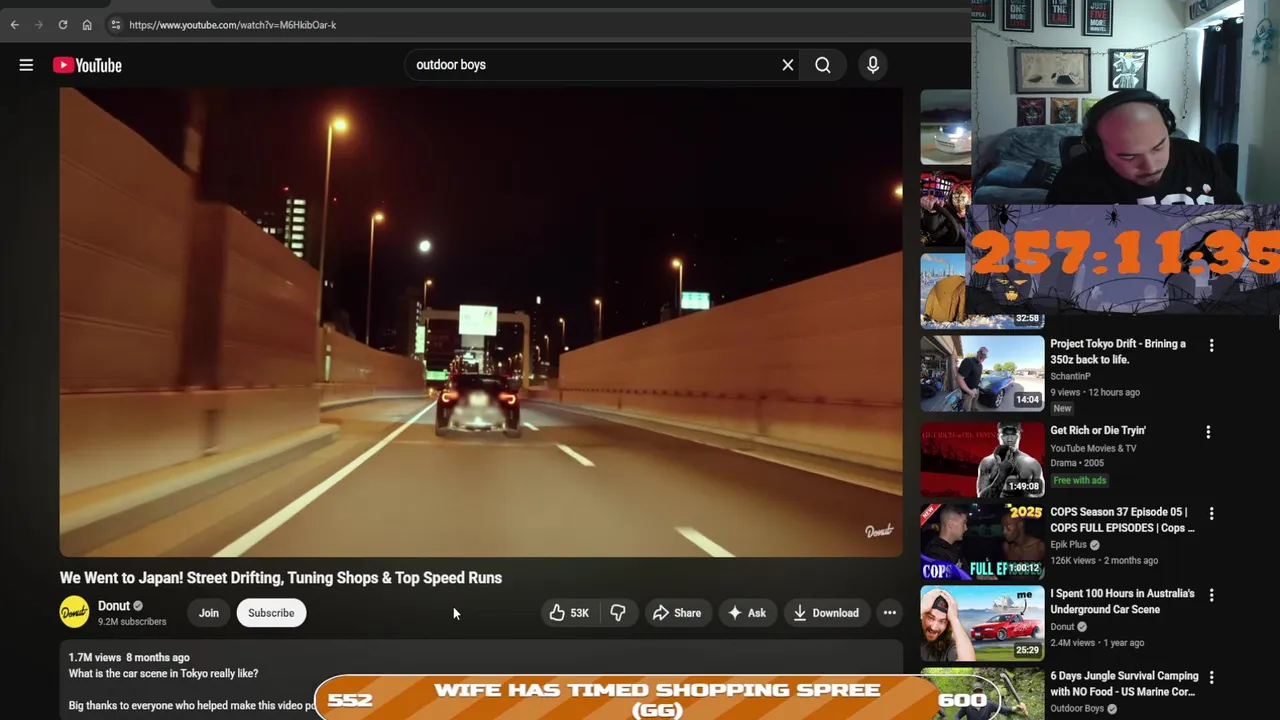This screenshot has height=720, width=1280.
Task: Open the 6 Days Jungle Survival thumbnail
Action: click(x=982, y=694)
